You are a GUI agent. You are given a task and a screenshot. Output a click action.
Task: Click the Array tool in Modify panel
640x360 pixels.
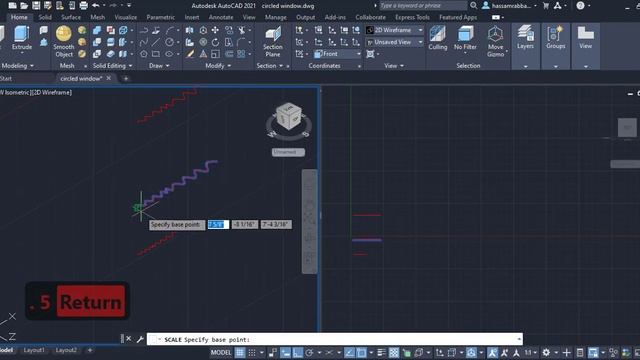tap(241, 54)
